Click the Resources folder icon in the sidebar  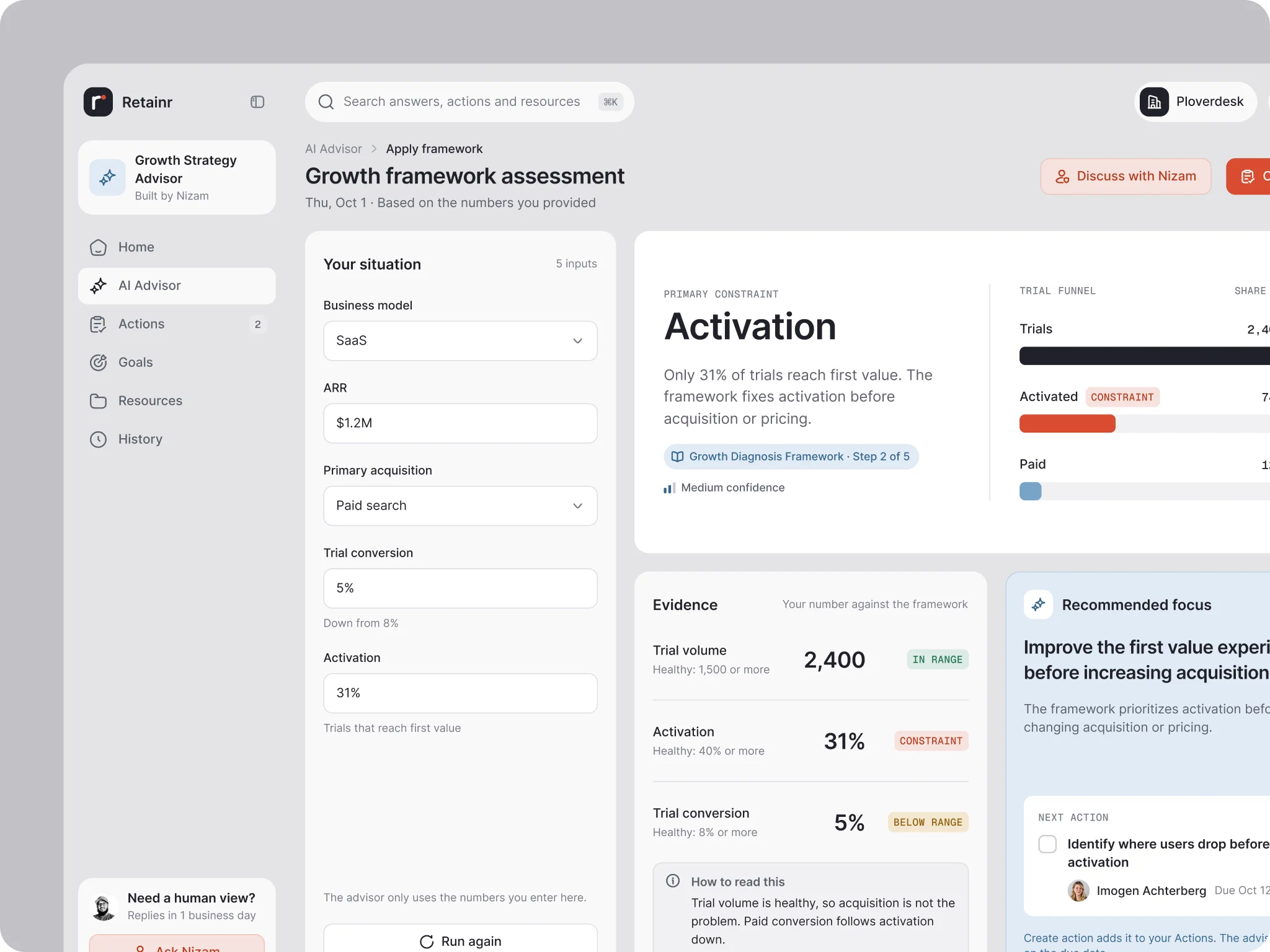[98, 401]
